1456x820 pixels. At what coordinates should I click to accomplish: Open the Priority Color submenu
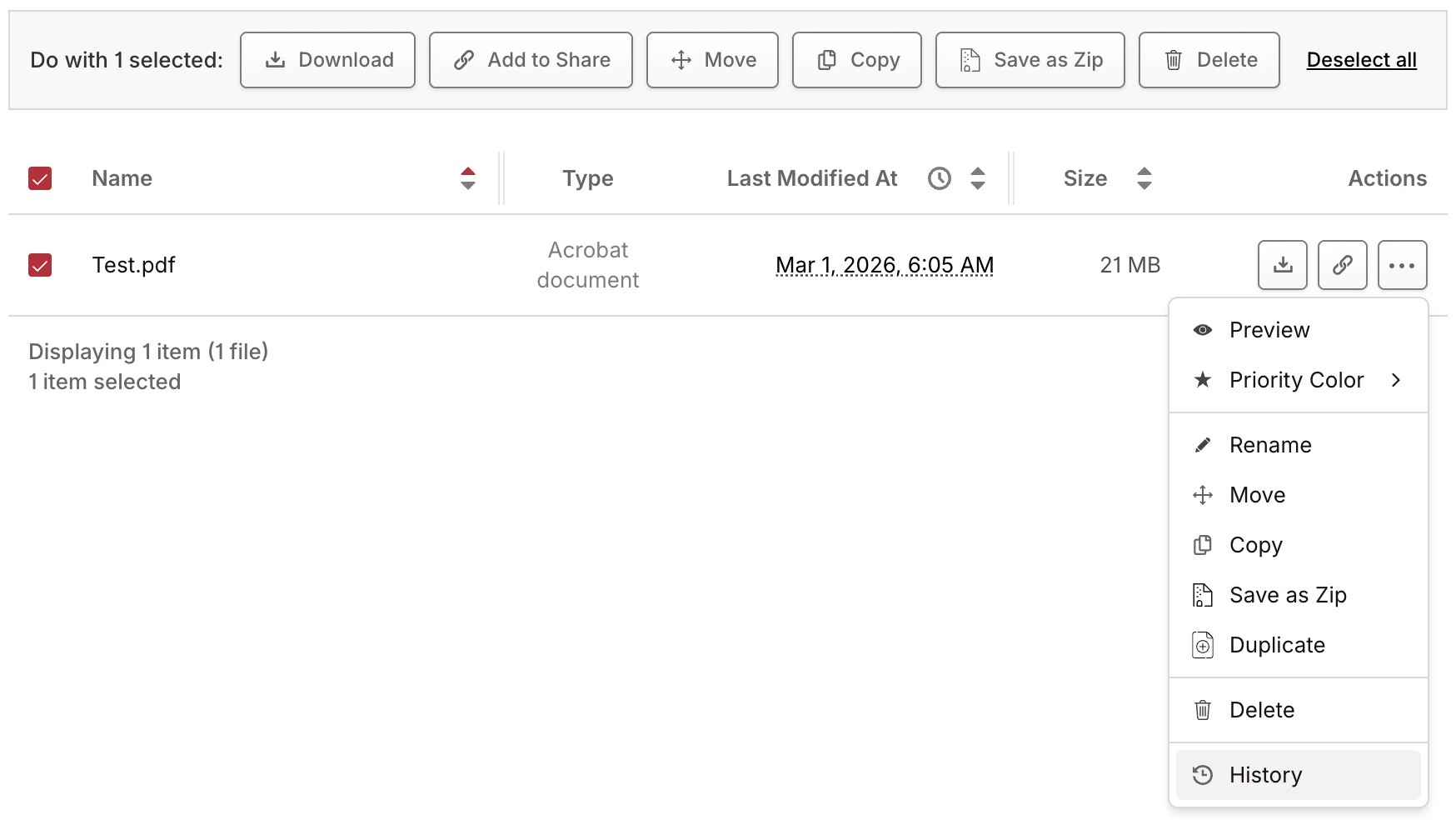coord(1299,380)
